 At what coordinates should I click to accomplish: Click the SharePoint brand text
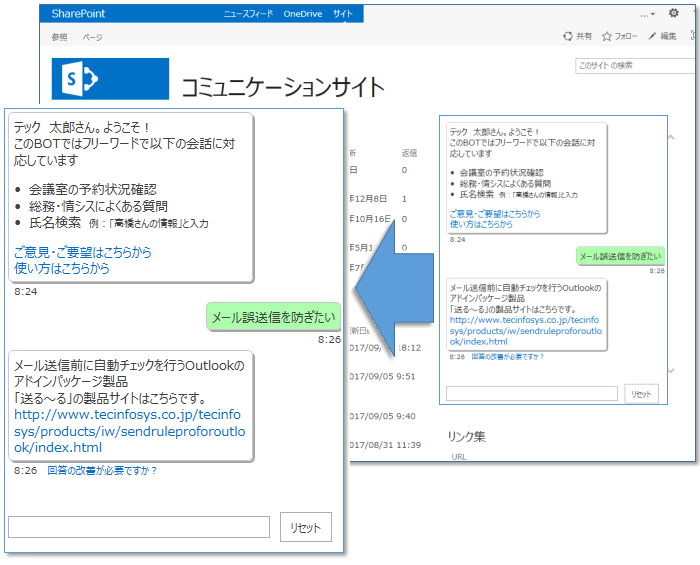coord(78,14)
